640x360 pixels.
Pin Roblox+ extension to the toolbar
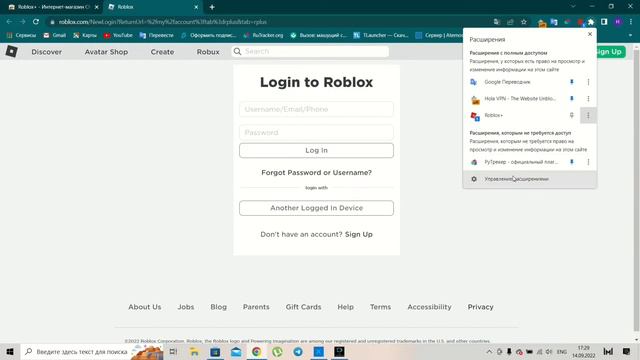pyautogui.click(x=571, y=116)
